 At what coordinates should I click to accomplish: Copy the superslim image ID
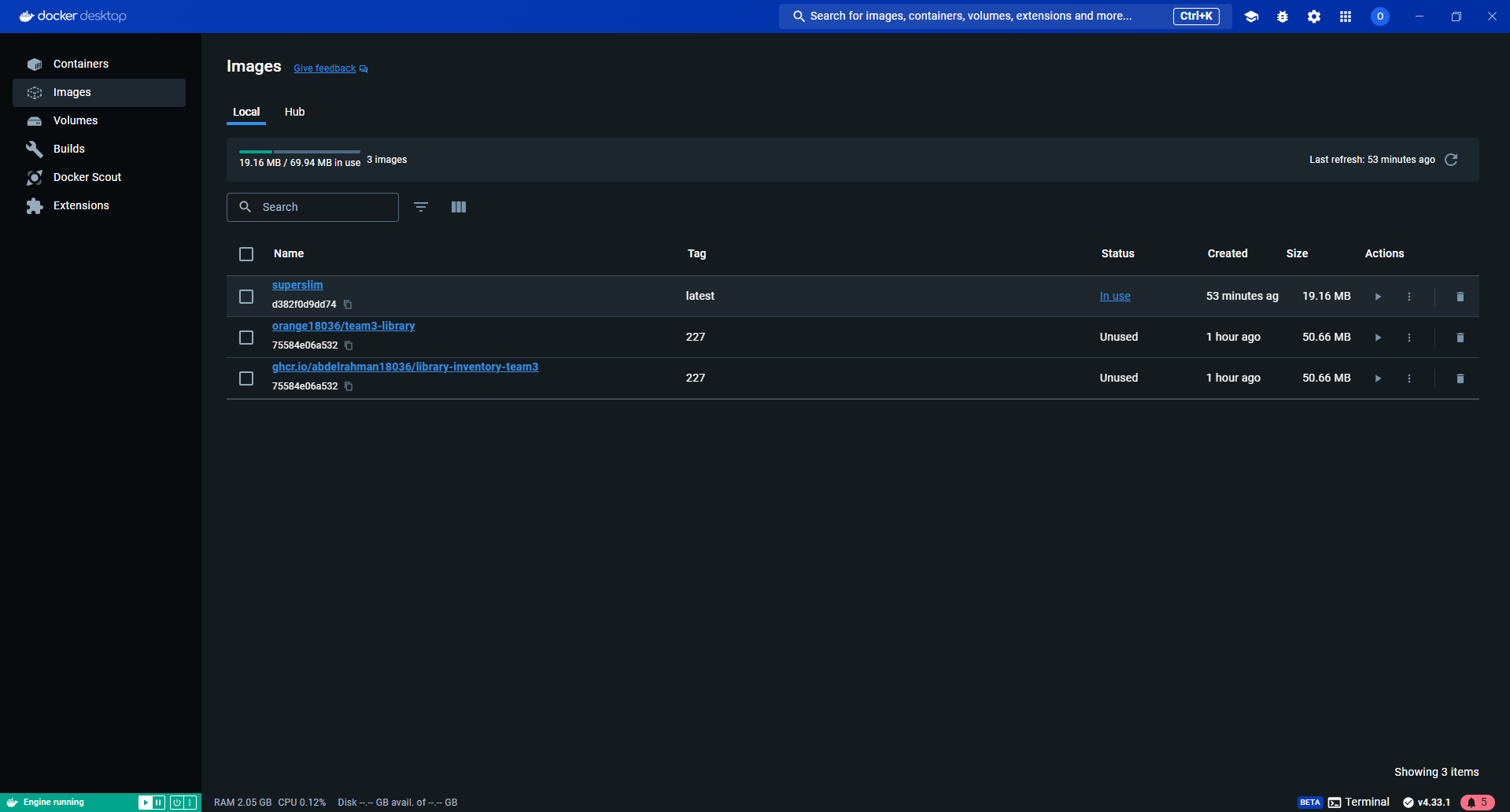pyautogui.click(x=348, y=304)
